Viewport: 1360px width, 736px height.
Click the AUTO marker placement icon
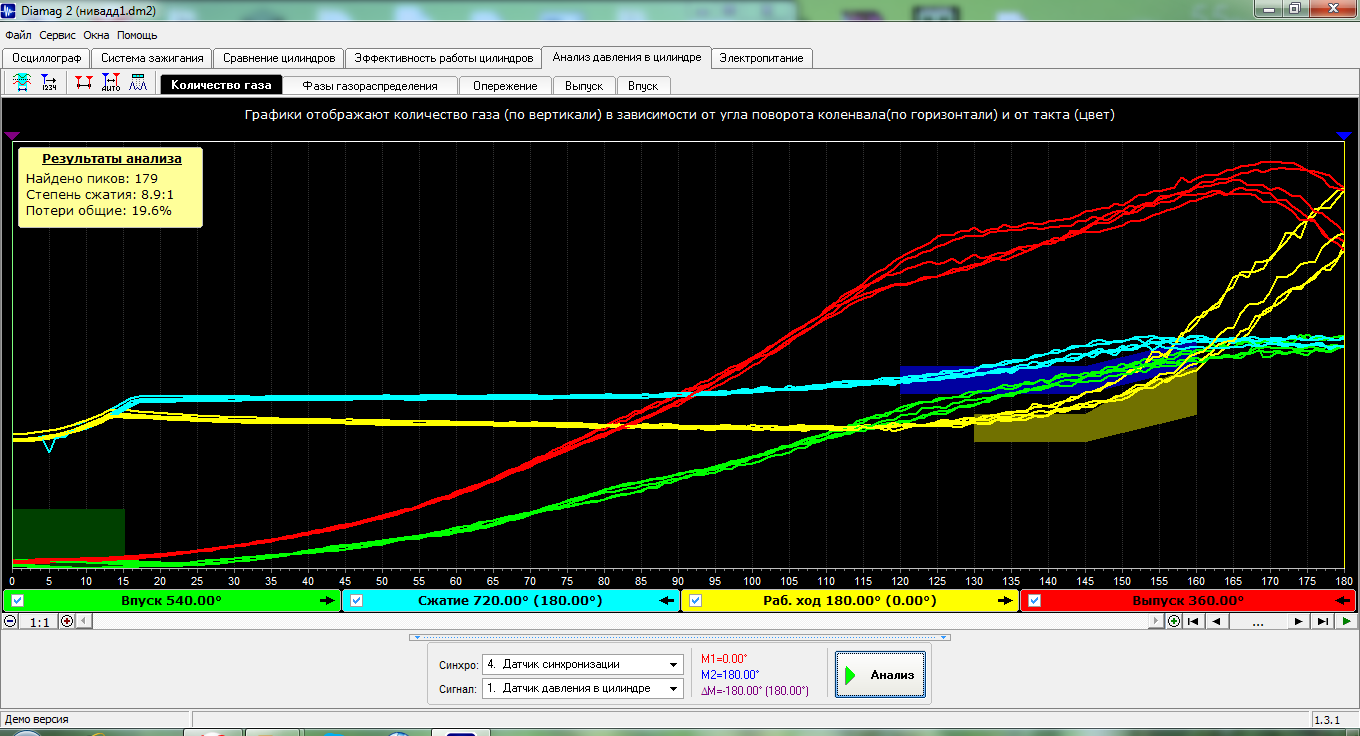click(111, 83)
